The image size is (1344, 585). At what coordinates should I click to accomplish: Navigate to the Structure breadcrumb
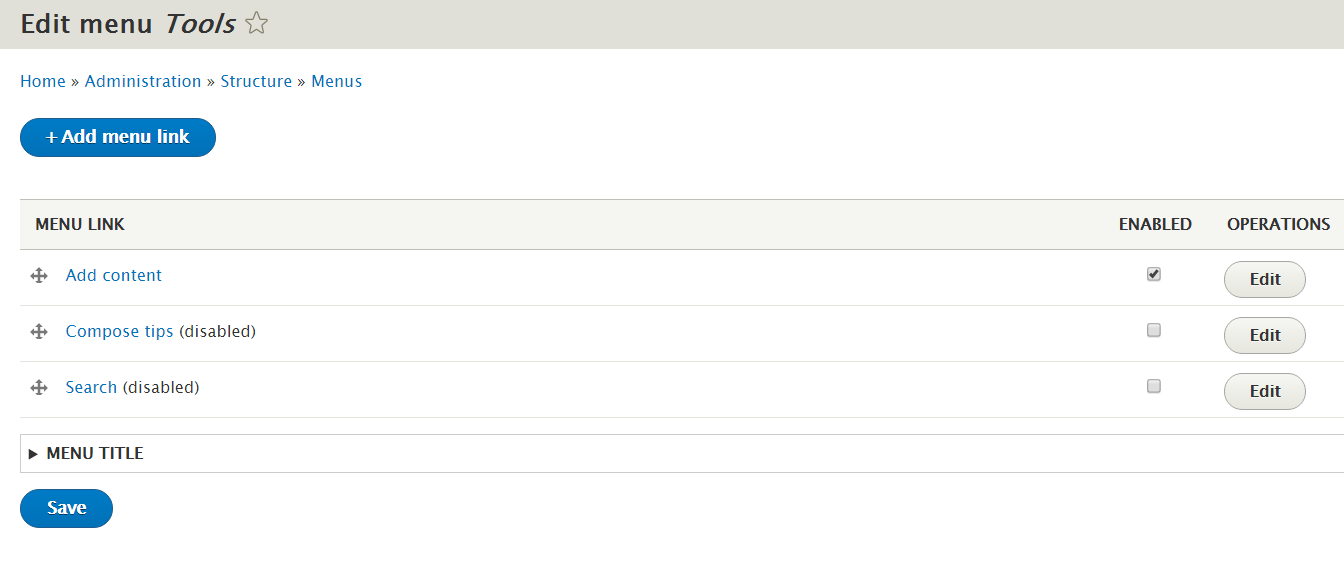coord(256,81)
